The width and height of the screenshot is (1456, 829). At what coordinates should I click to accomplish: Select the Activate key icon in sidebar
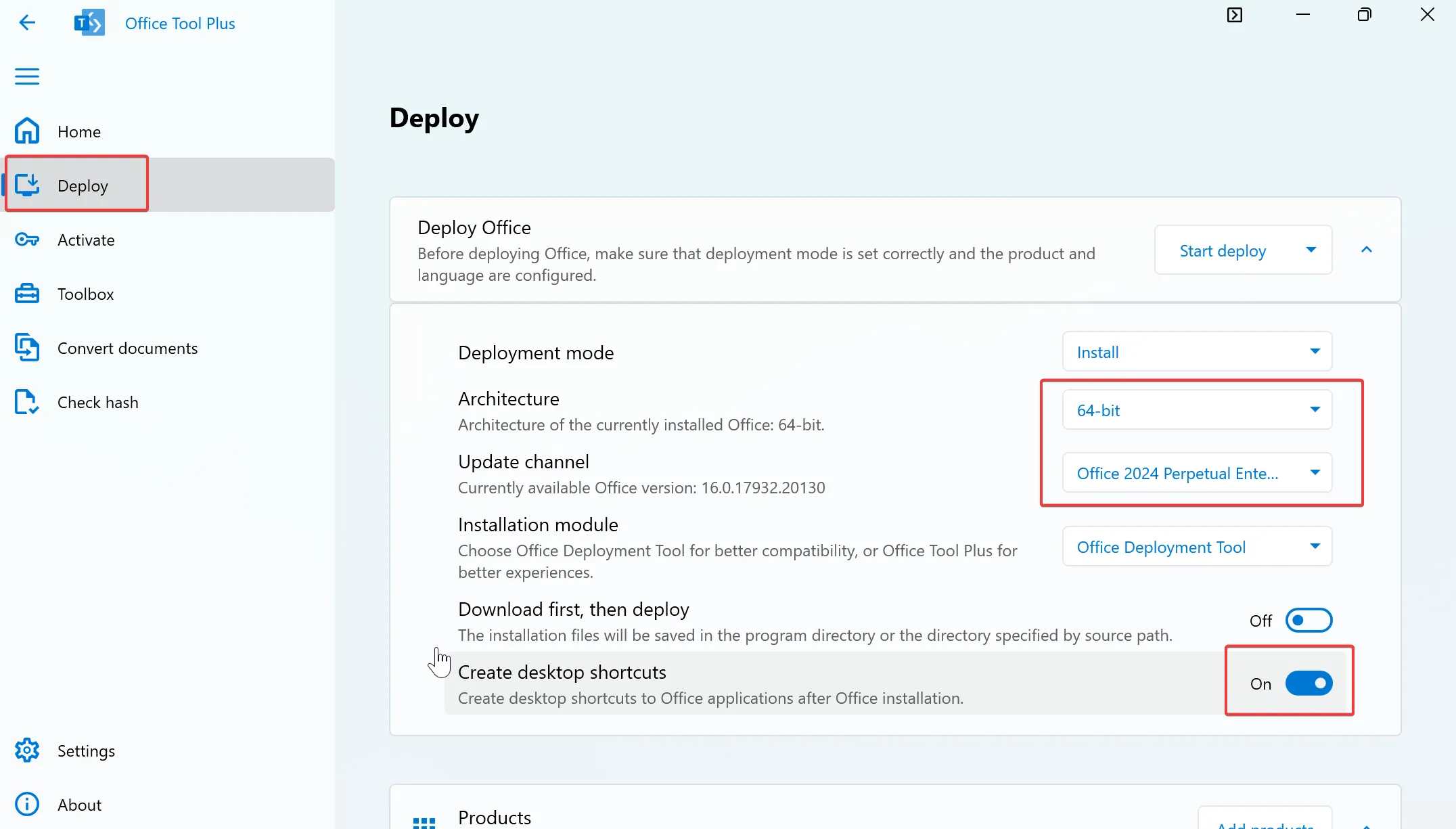pyautogui.click(x=26, y=240)
